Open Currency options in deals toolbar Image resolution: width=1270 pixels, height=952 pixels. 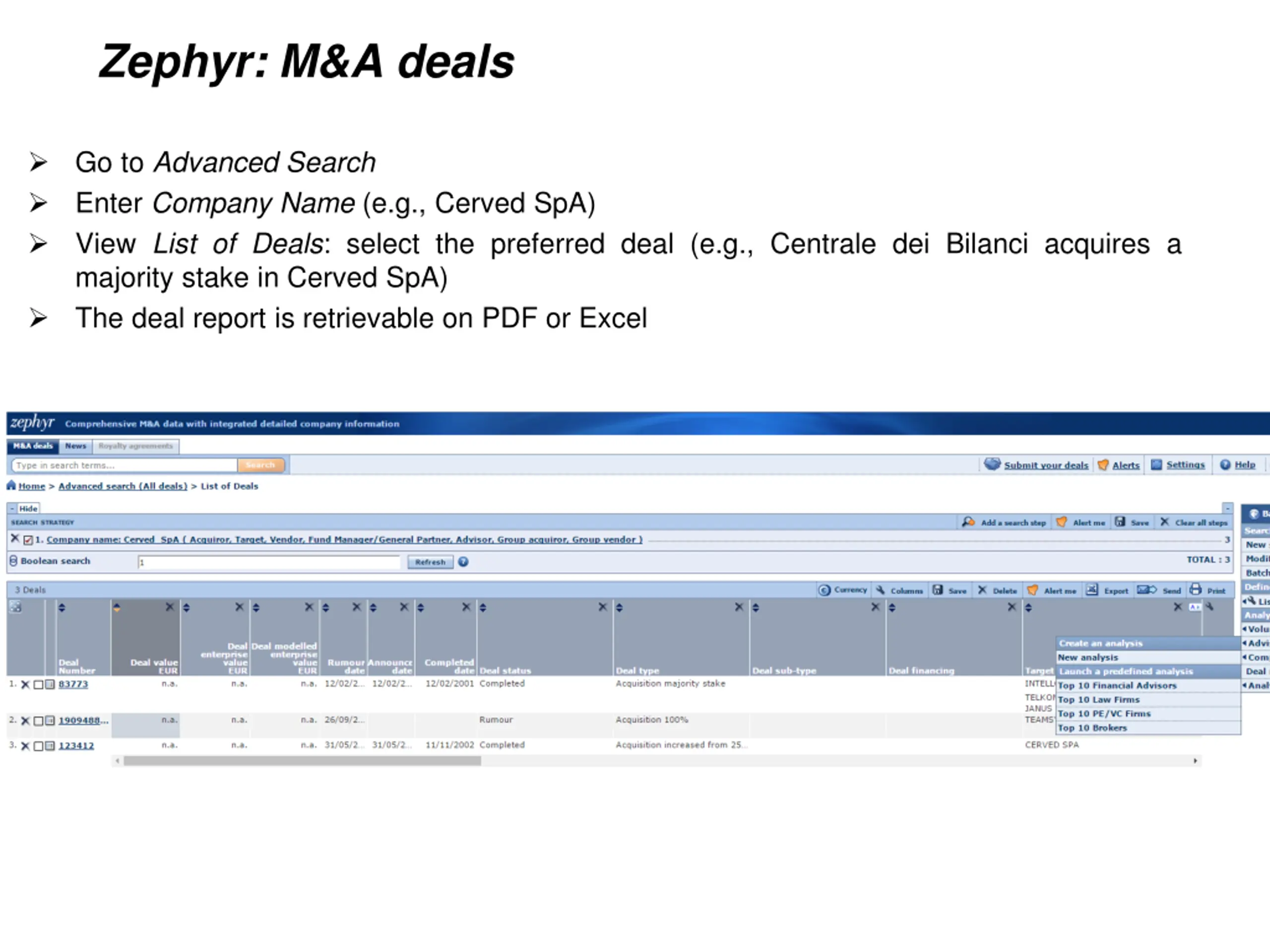point(843,590)
